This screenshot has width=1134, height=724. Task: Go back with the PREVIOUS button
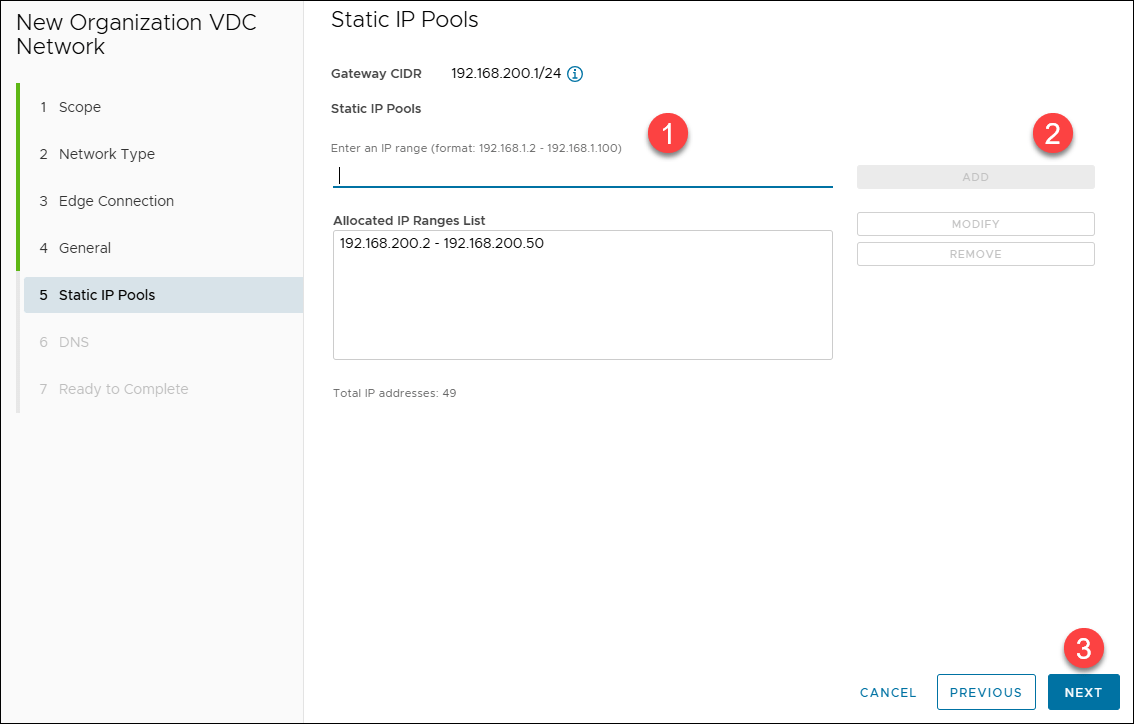tap(985, 692)
